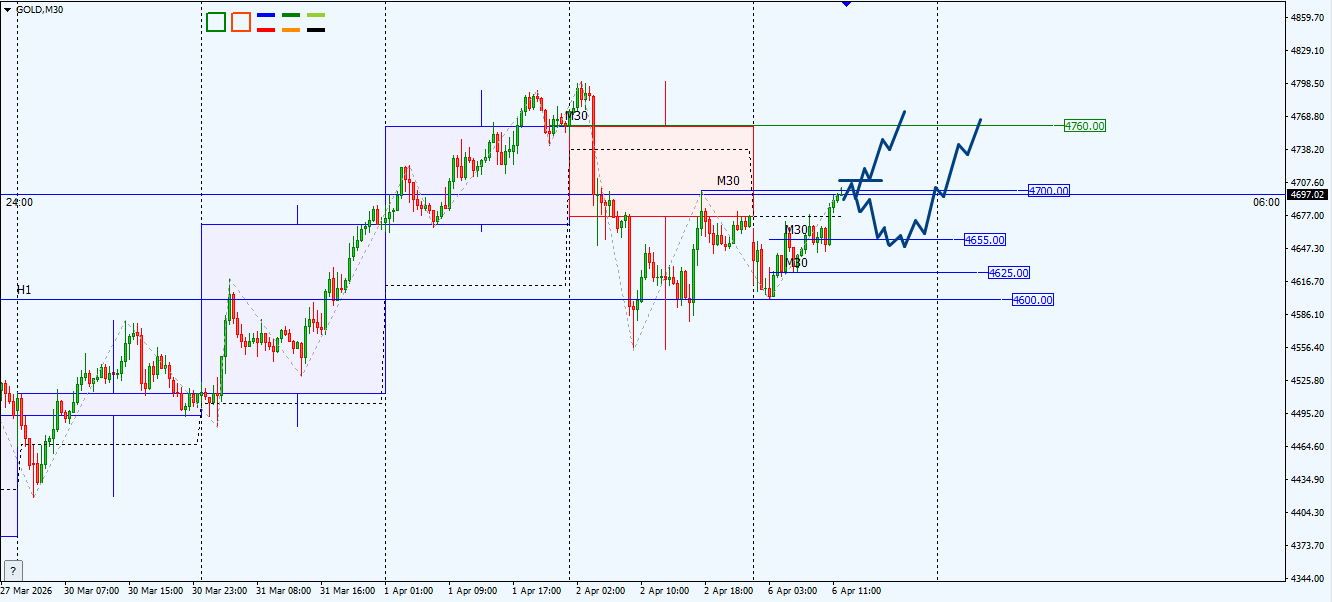This screenshot has height=602, width=1332.
Task: Pick the black line legend swatch
Action: click(x=316, y=29)
